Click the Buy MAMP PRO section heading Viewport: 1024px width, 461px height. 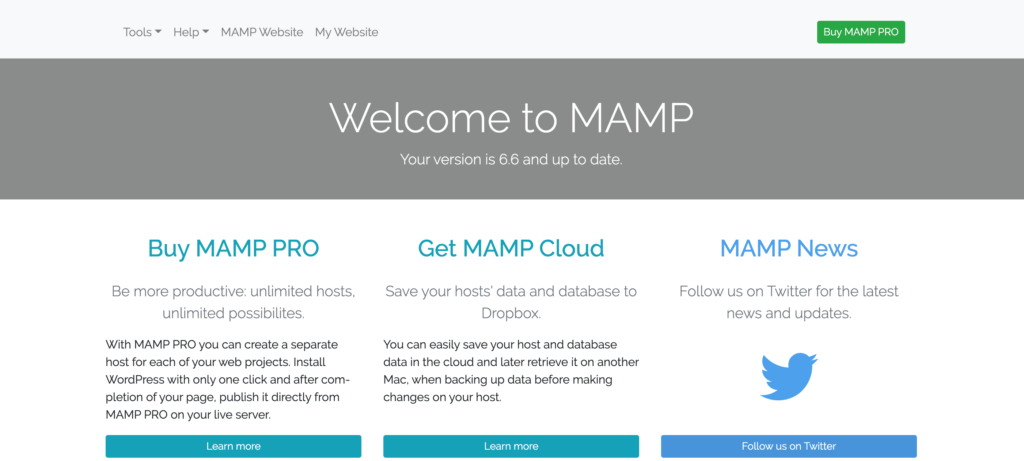tap(233, 248)
